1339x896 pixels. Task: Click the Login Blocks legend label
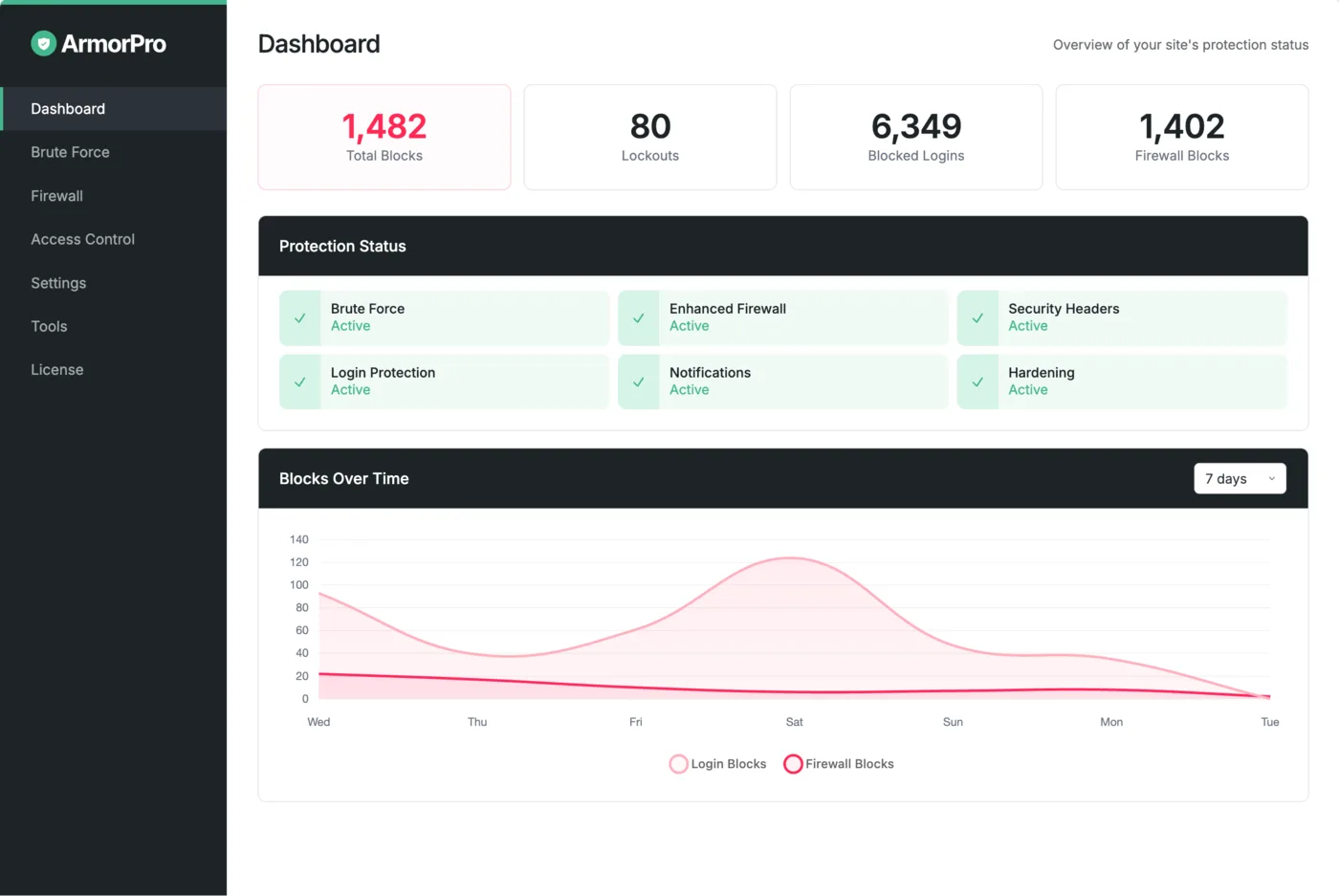click(x=729, y=764)
